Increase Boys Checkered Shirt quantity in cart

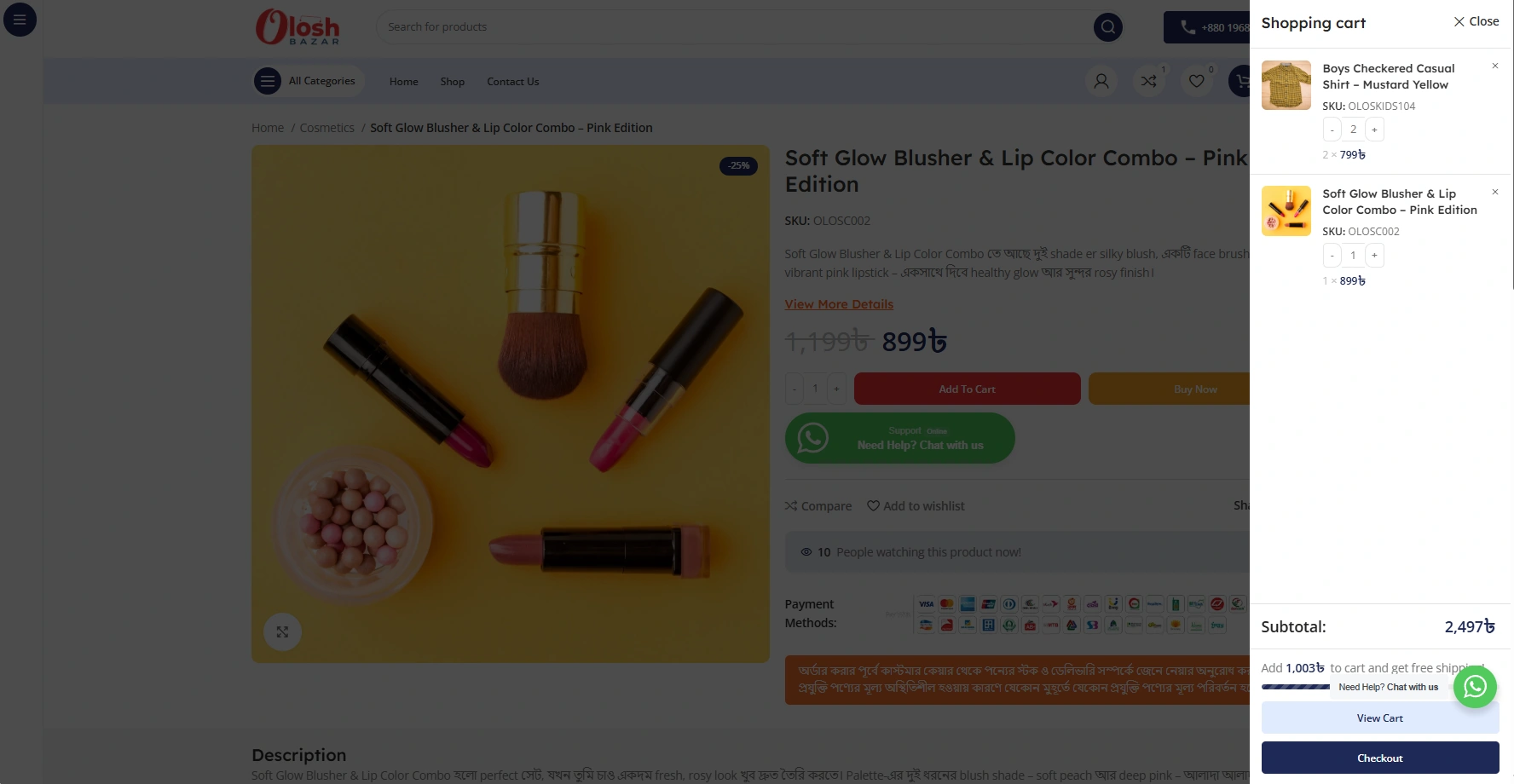point(1374,130)
